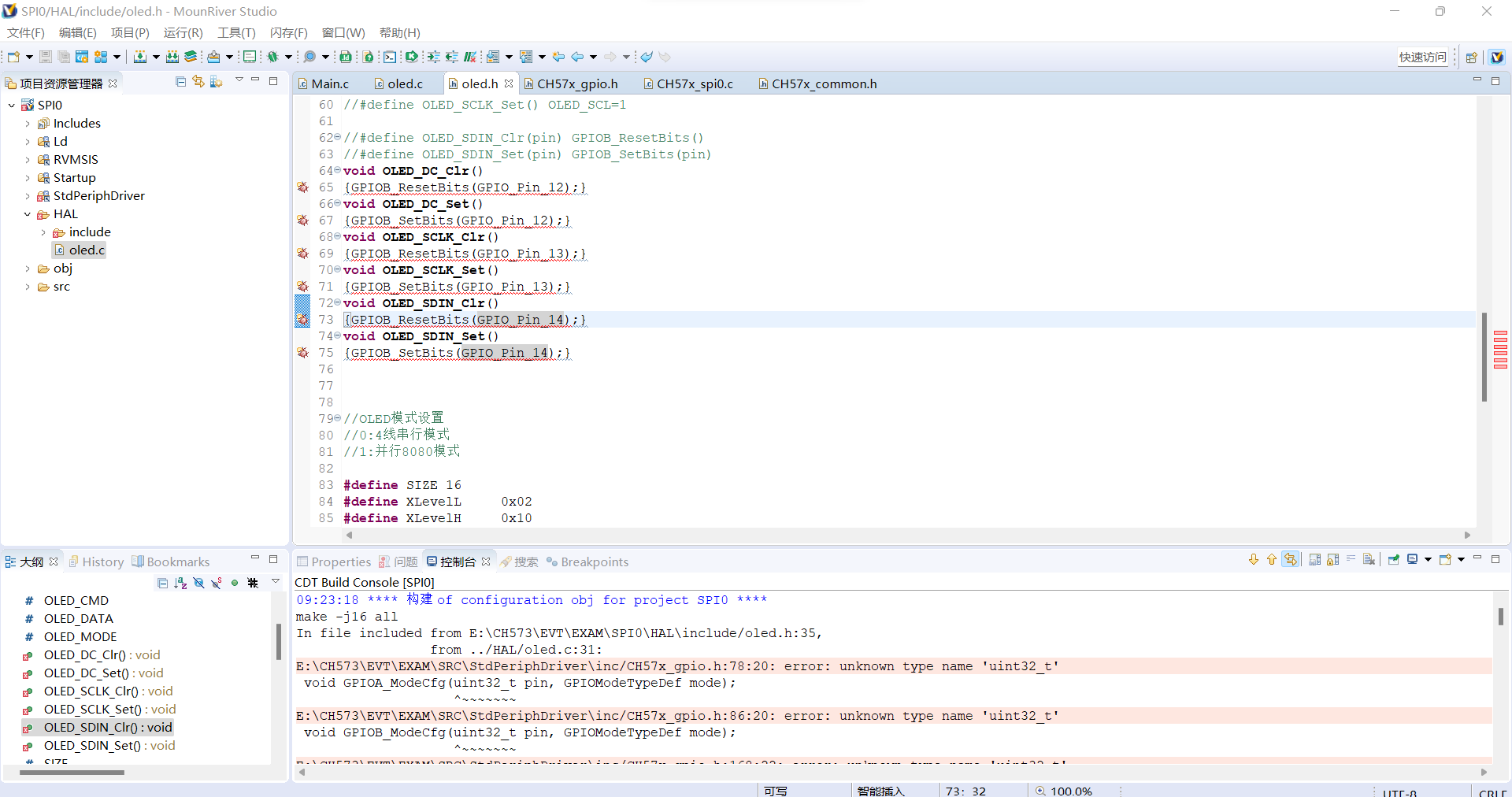Click the Open Console icon
The image size is (1512, 797).
pos(1445,559)
